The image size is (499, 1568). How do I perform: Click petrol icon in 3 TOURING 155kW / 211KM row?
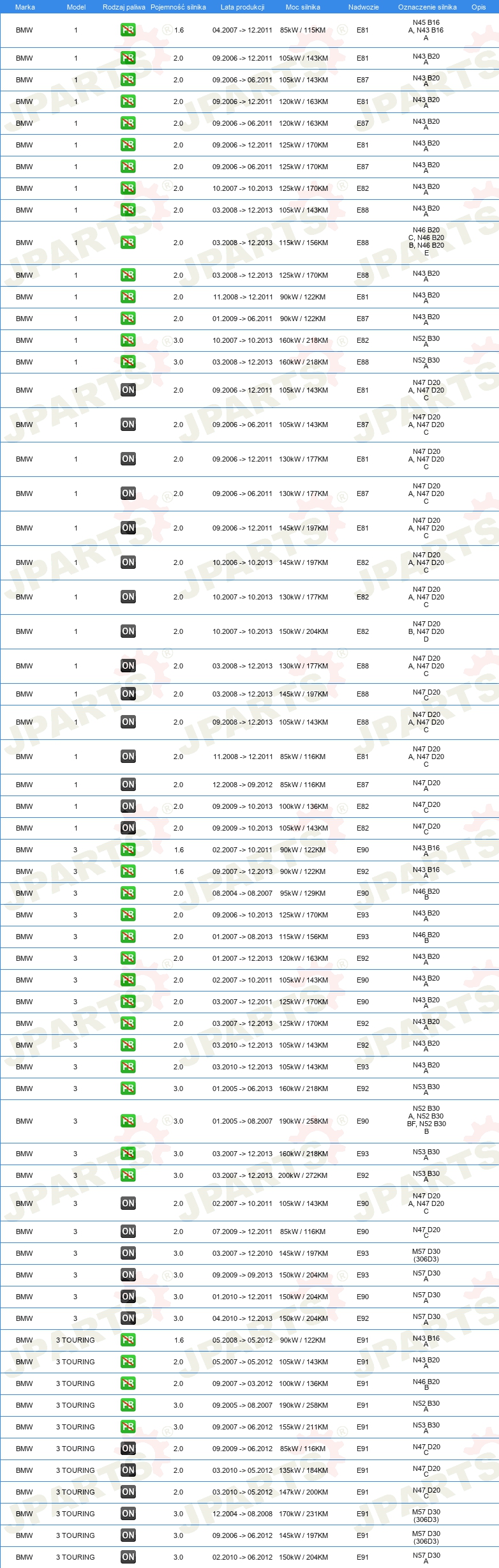(128, 1427)
